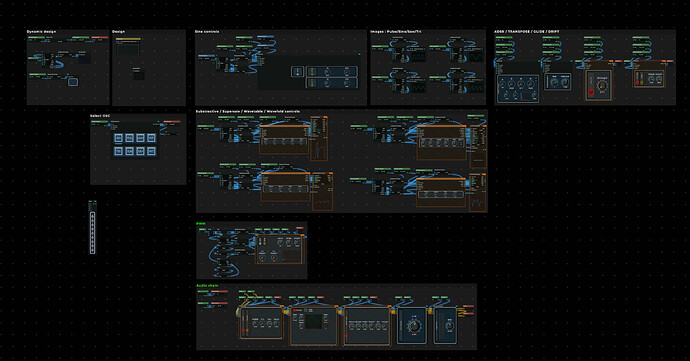Turn the lower-left knob in the Drone panel
This screenshot has width=690, height=361.
pyautogui.click(x=262, y=258)
